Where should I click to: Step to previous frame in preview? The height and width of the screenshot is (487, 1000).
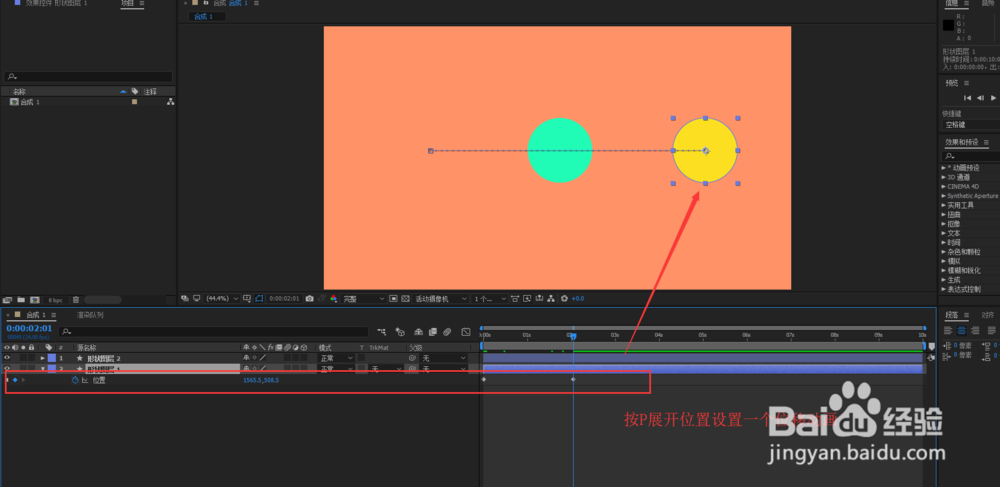[980, 98]
